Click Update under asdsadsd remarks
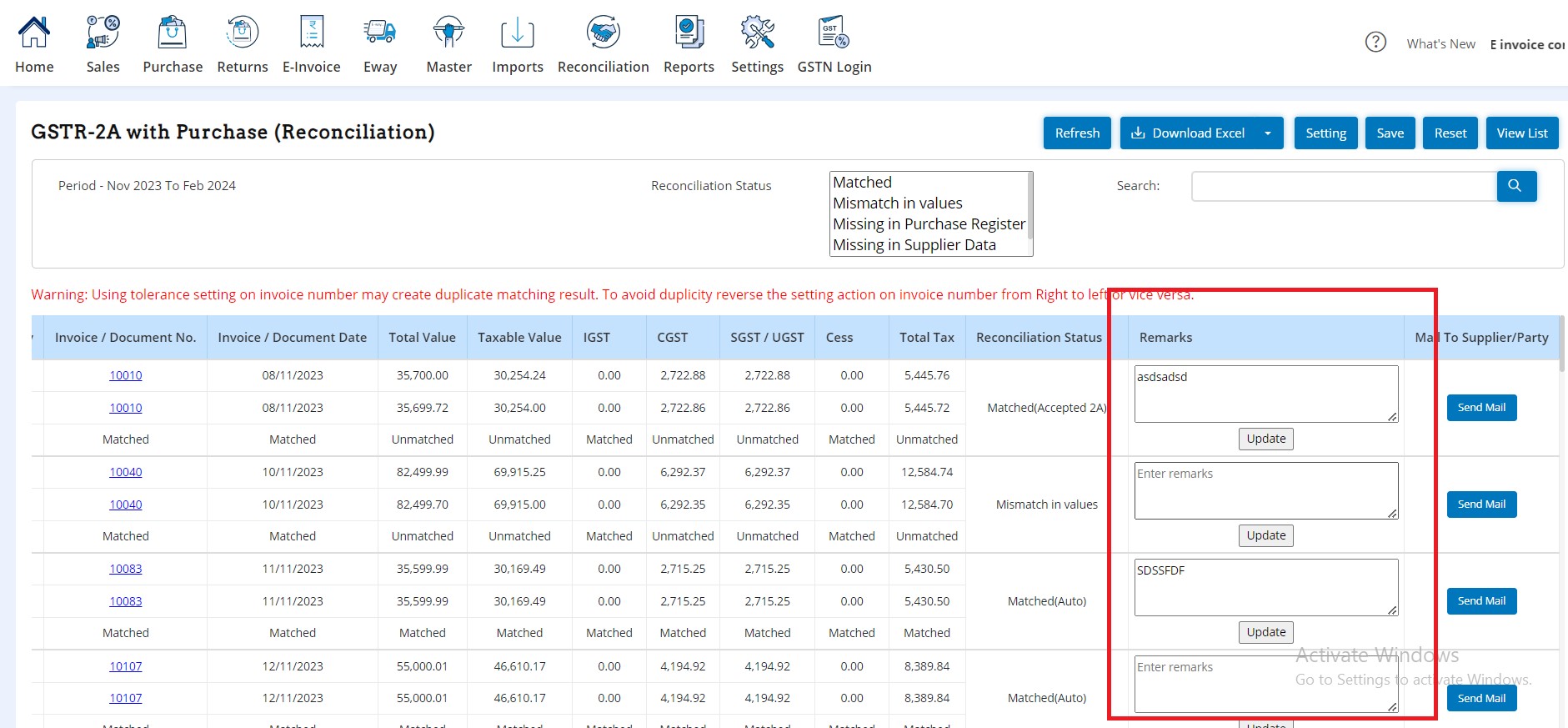1568x728 pixels. tap(1266, 439)
